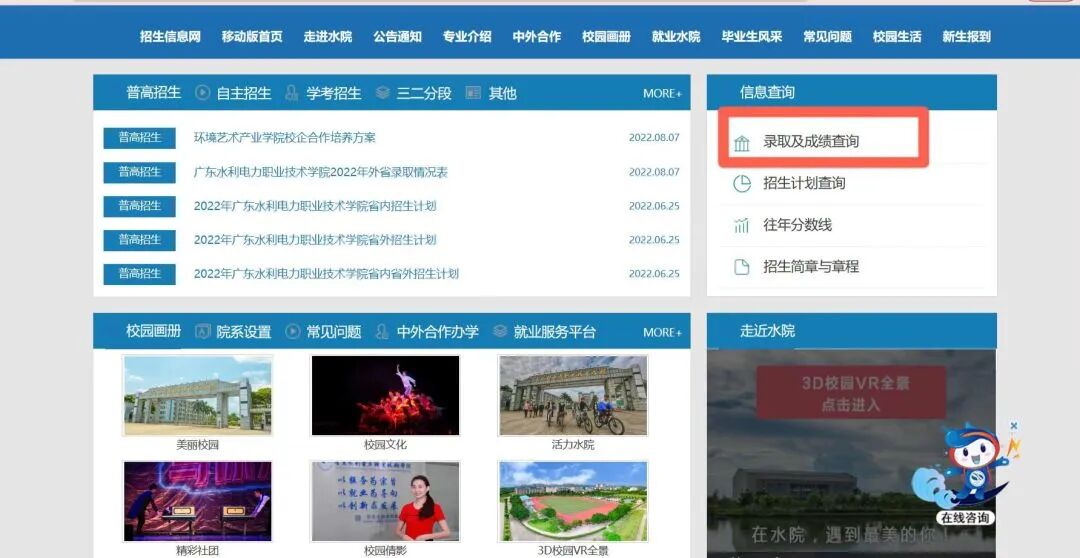
Task: Open the 往年分数线 link
Action: [797, 225]
